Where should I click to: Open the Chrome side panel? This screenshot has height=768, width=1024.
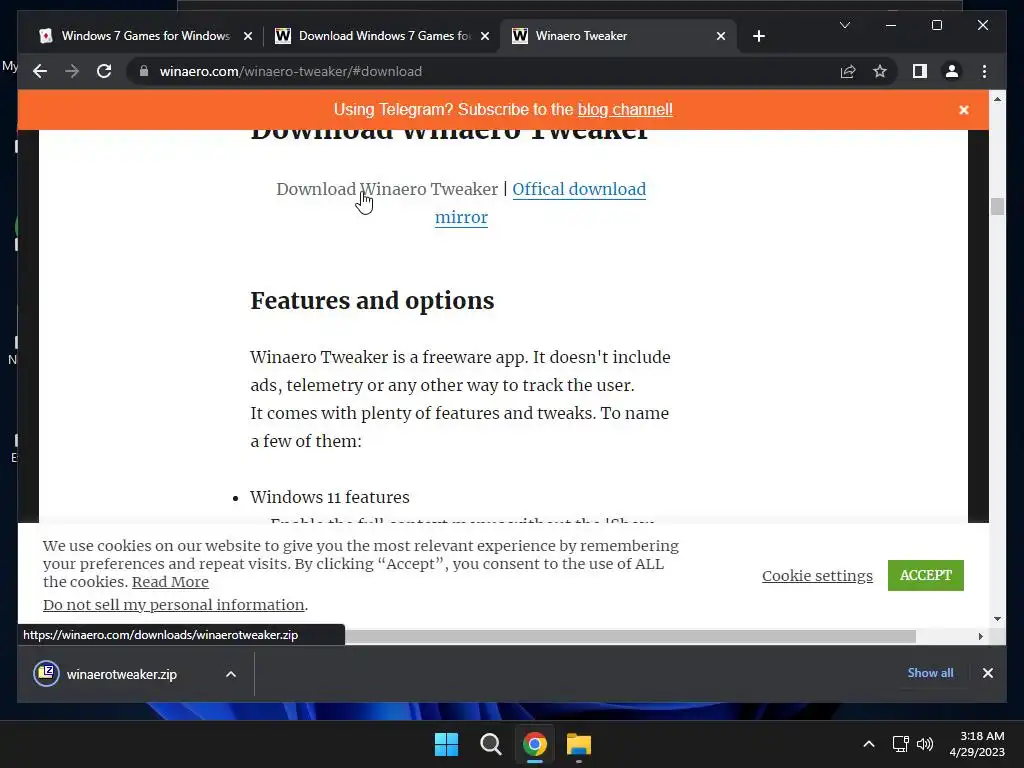(x=920, y=71)
